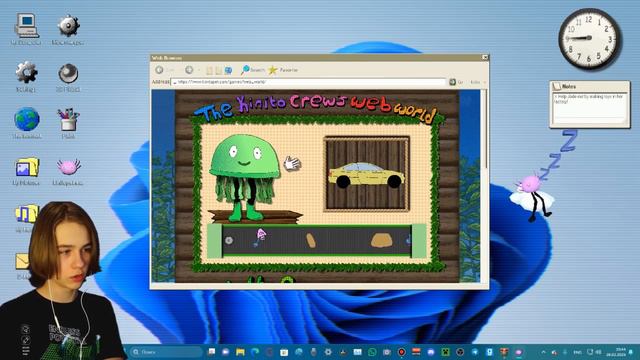Click the green jellyfish character in the game
Viewport: 640px width, 360px height.
[245, 178]
